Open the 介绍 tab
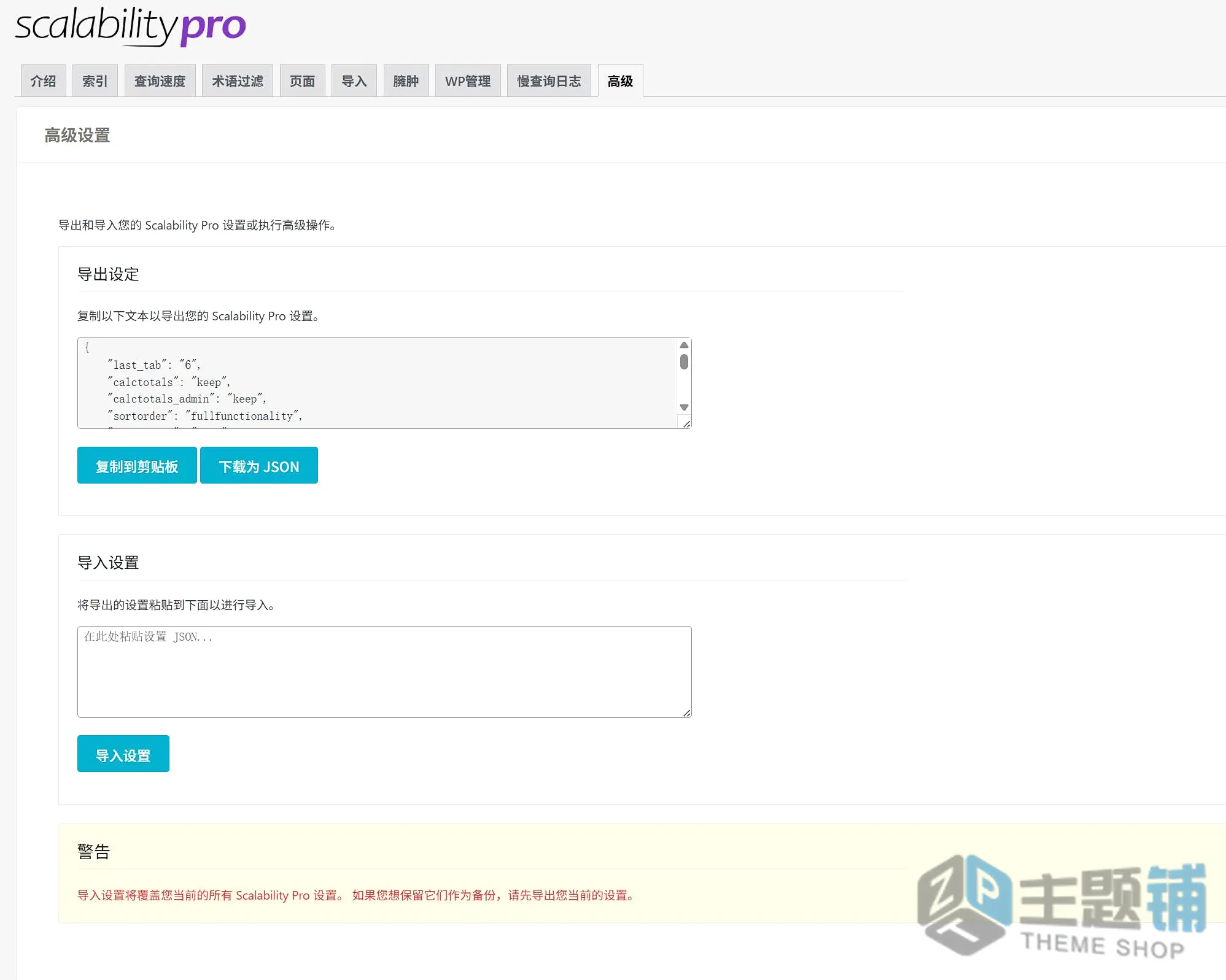This screenshot has width=1226, height=980. point(43,81)
